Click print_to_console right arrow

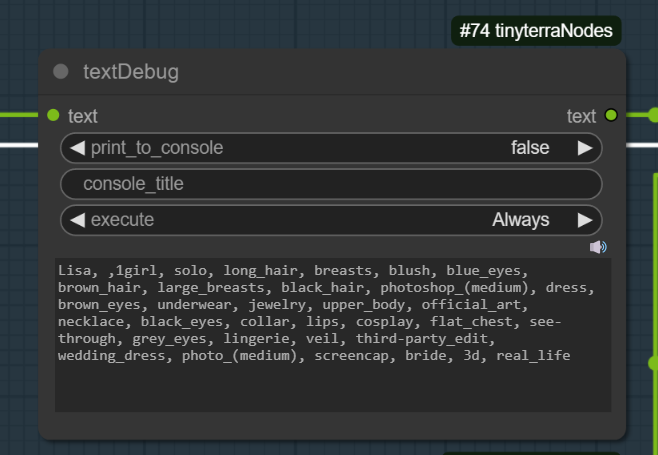tap(585, 148)
